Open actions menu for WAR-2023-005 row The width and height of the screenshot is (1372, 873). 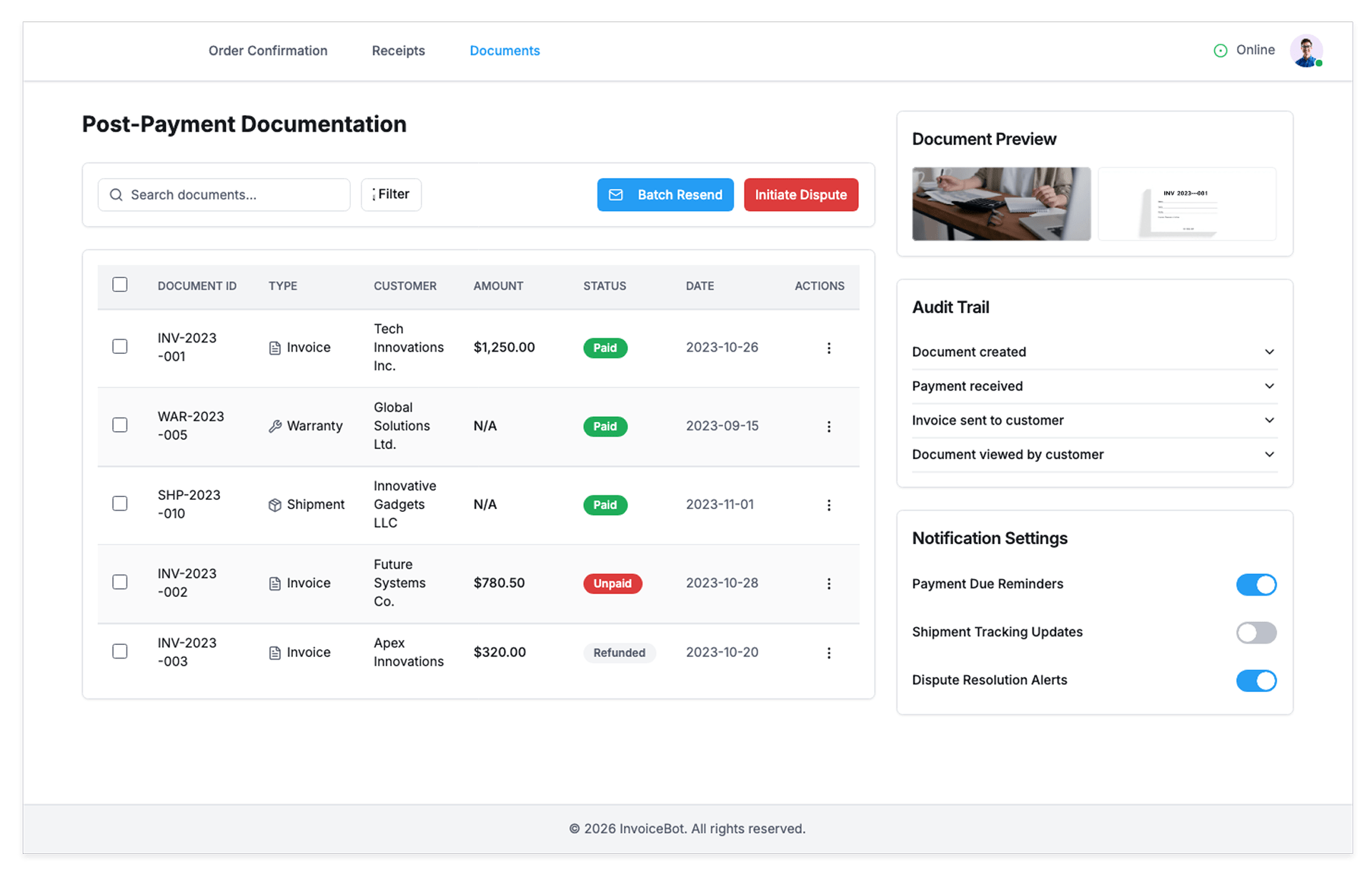[x=828, y=426]
